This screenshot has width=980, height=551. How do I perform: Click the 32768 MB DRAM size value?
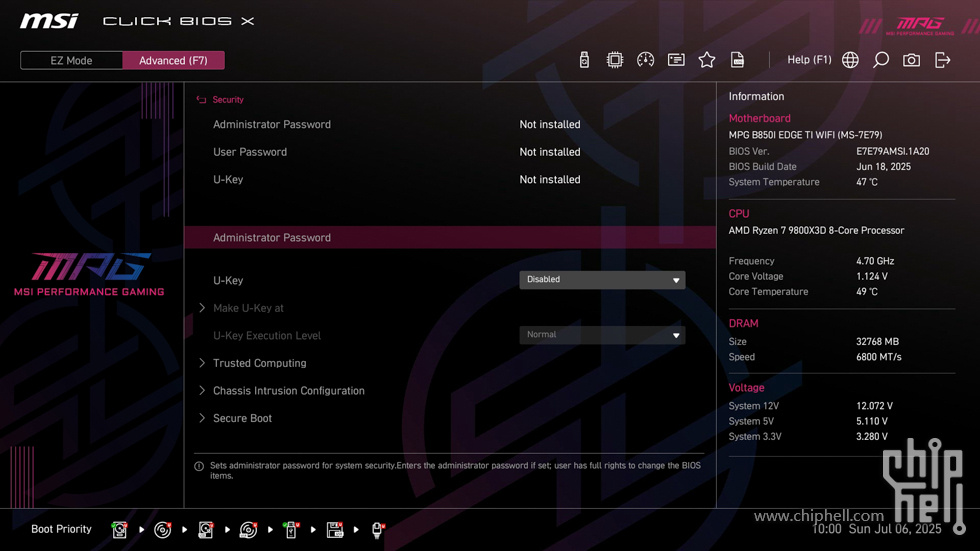(878, 342)
